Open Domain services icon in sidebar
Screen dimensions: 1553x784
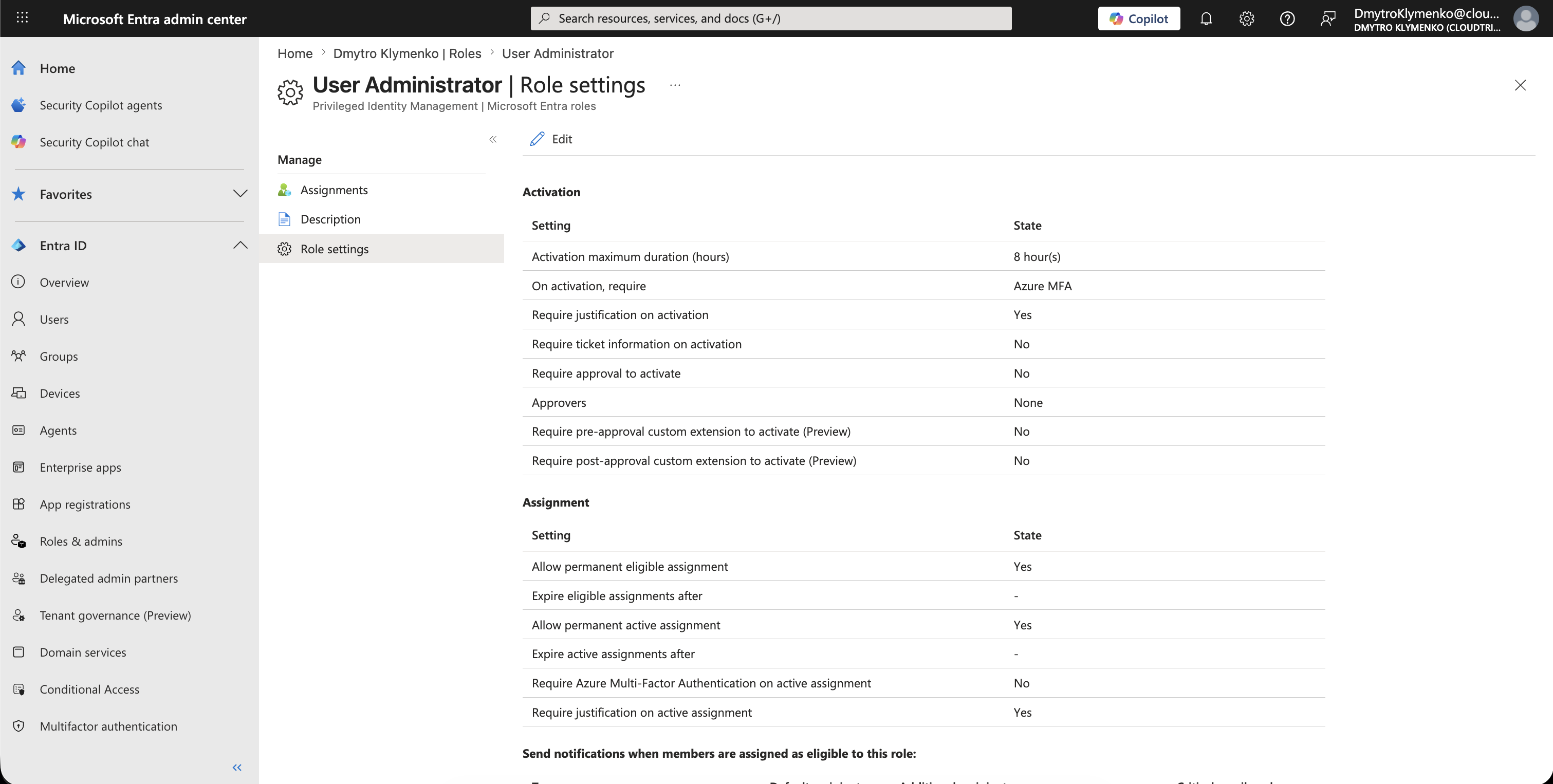[19, 652]
